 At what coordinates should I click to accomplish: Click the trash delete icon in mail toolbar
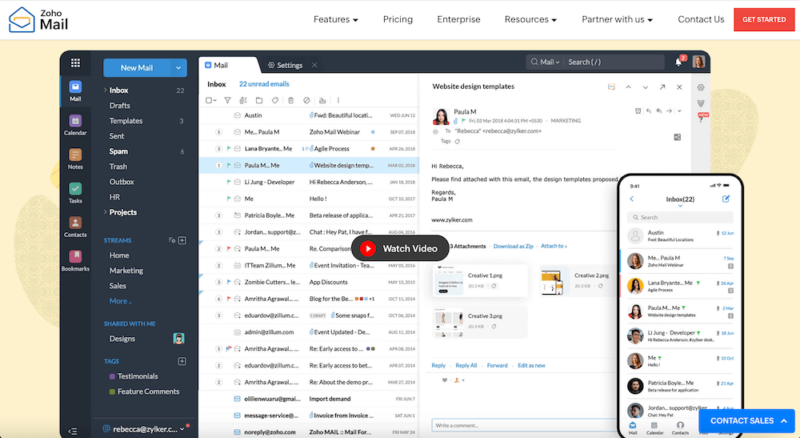click(x=291, y=100)
